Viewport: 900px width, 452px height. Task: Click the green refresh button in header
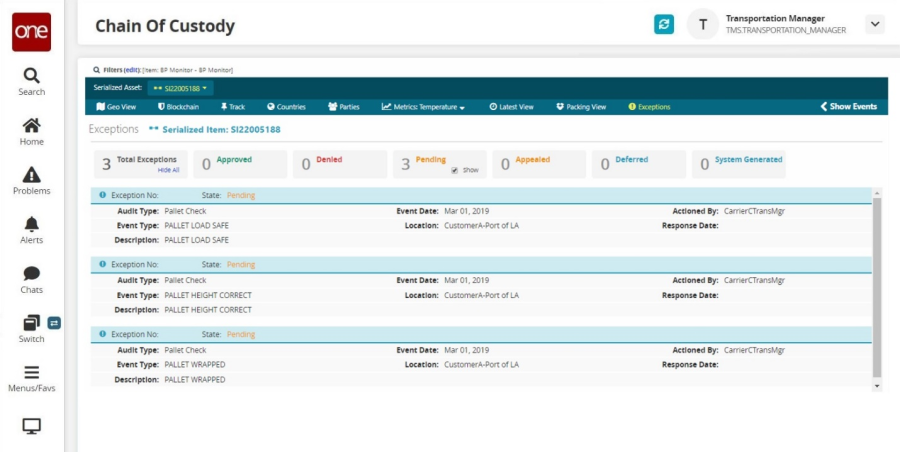664,25
